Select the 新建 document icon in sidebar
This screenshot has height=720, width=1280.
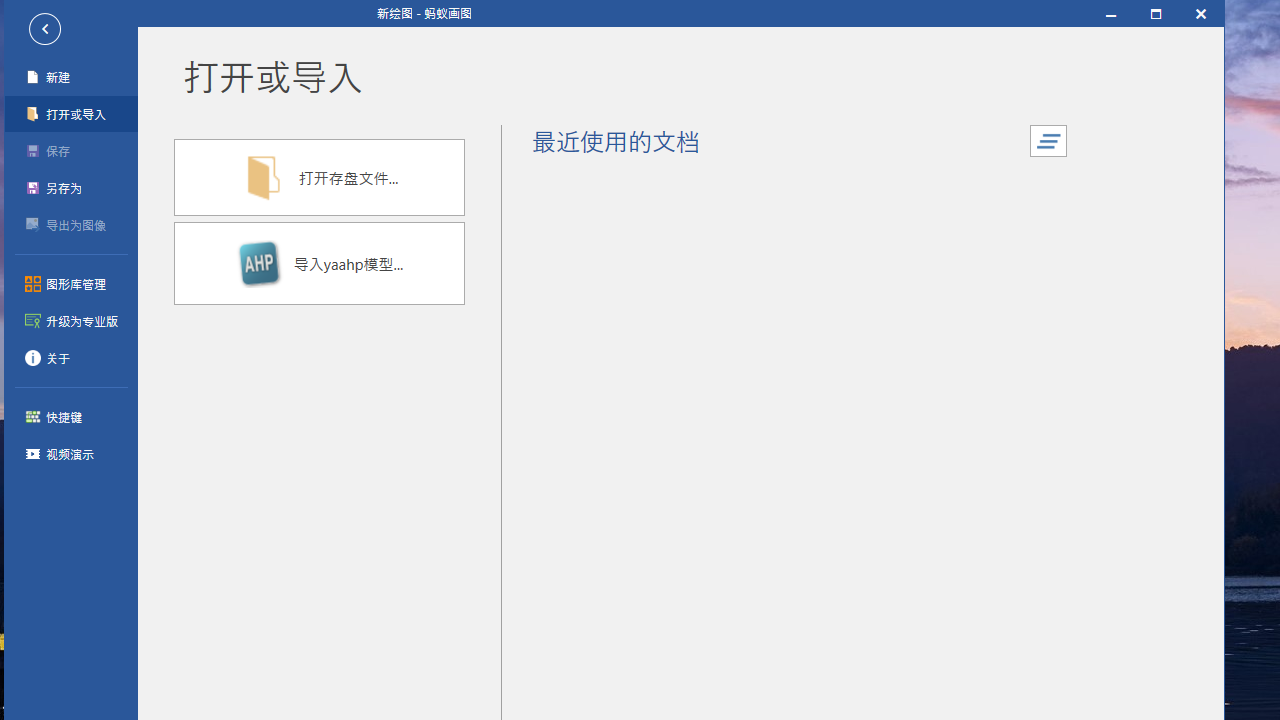[33, 77]
